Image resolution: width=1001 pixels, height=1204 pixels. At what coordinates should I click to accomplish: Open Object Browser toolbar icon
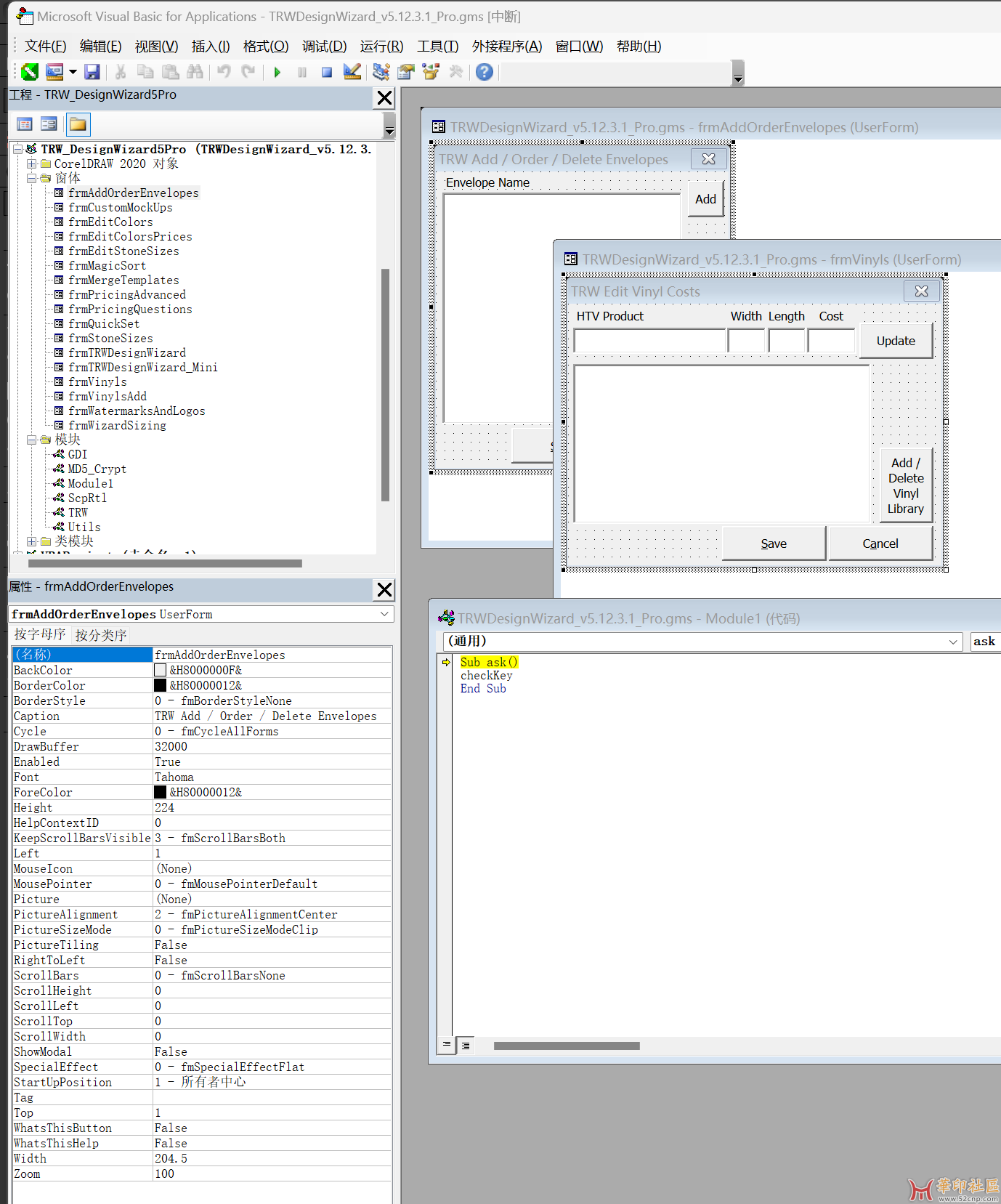point(431,72)
